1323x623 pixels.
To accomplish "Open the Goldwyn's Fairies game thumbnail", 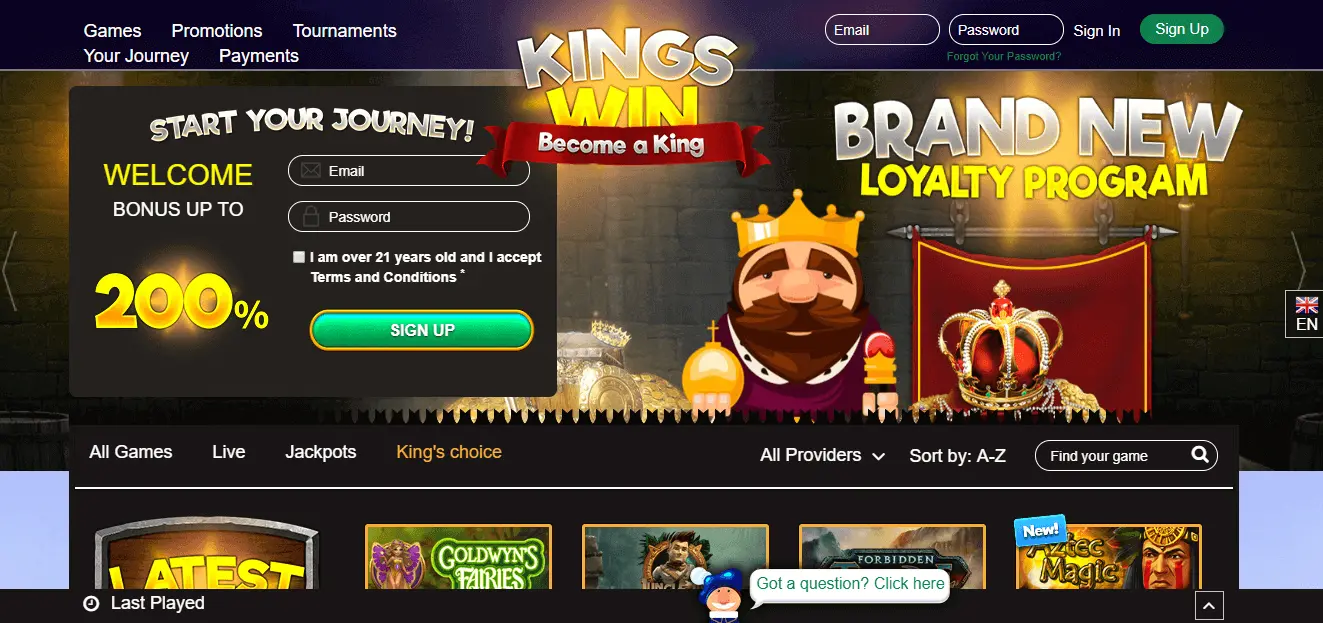I will (458, 557).
